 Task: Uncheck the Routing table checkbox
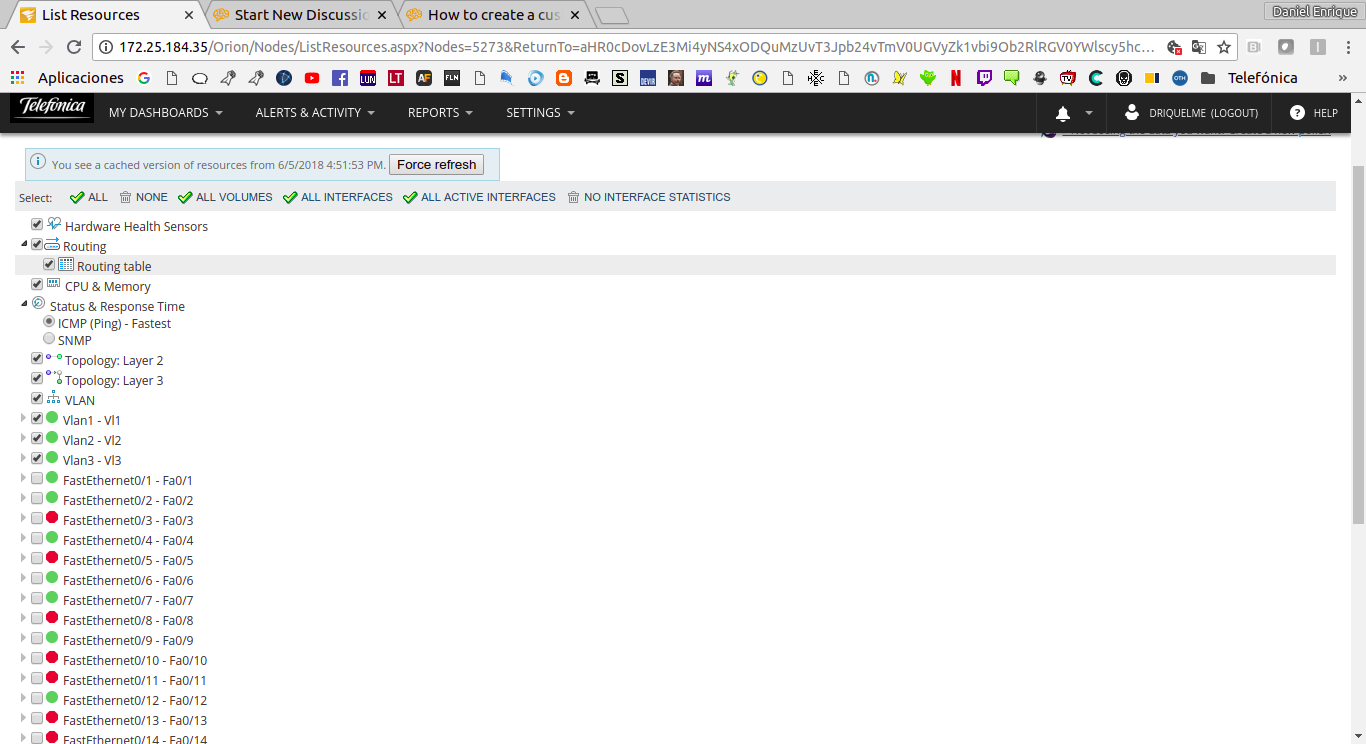coord(49,265)
